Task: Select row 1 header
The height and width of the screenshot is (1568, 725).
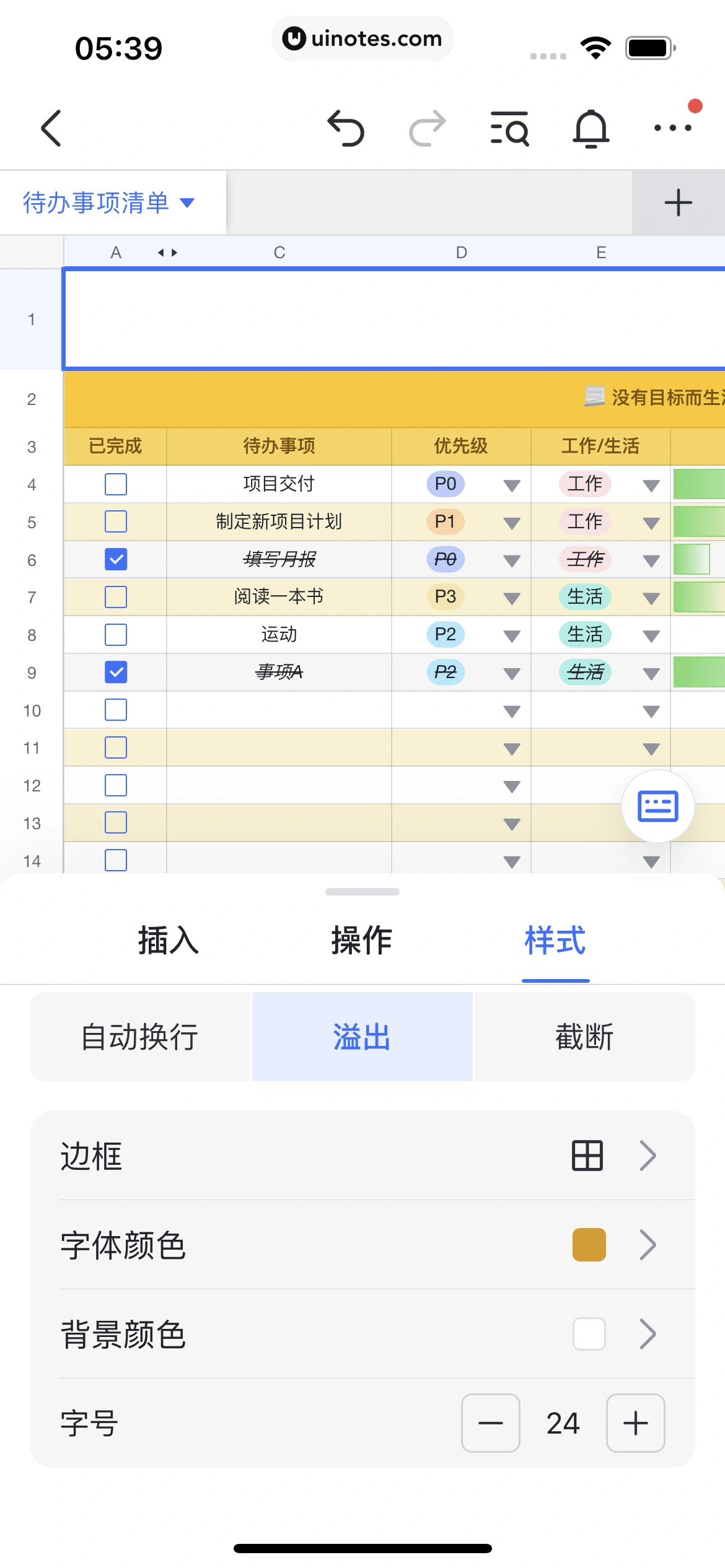Action: 32,320
